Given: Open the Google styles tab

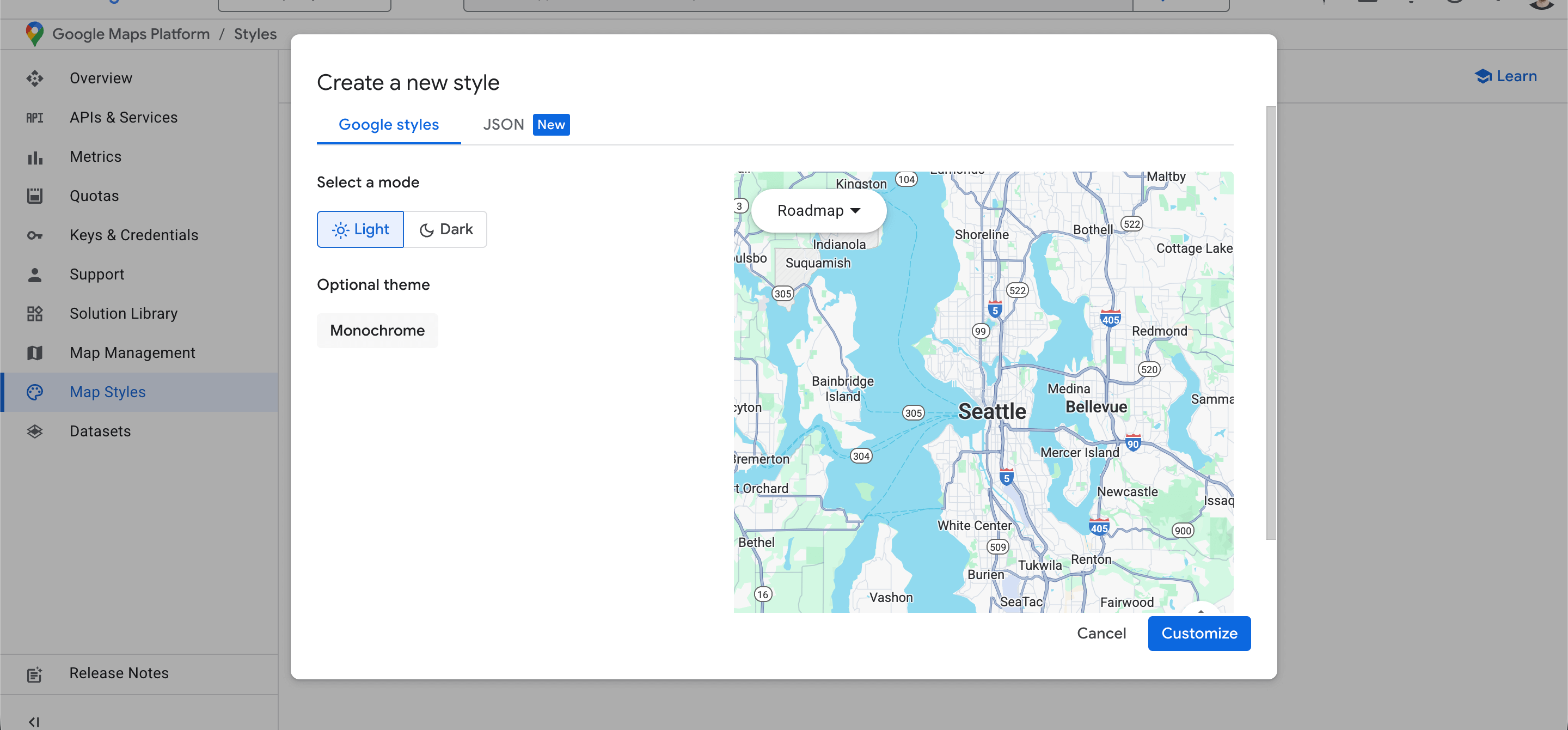Looking at the screenshot, I should click(x=389, y=124).
